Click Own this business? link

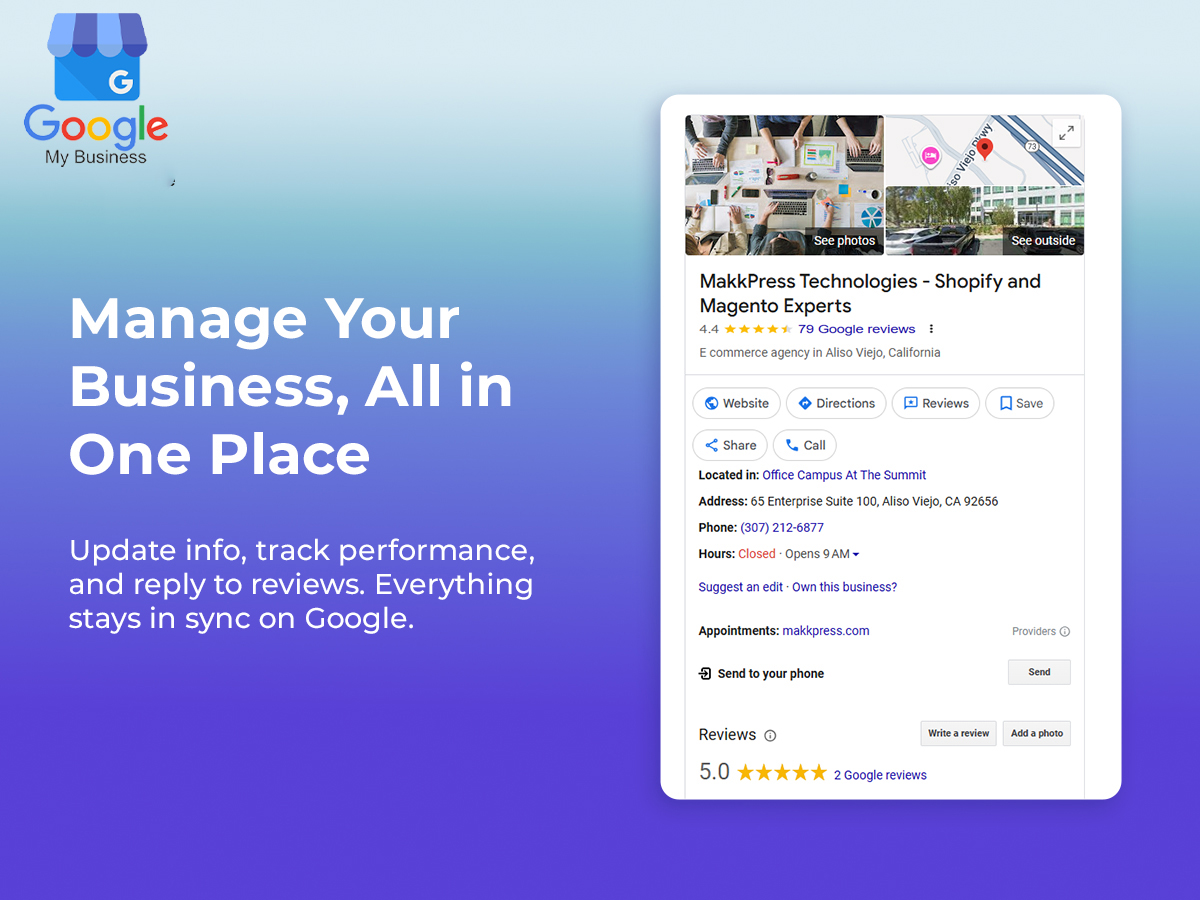click(845, 587)
